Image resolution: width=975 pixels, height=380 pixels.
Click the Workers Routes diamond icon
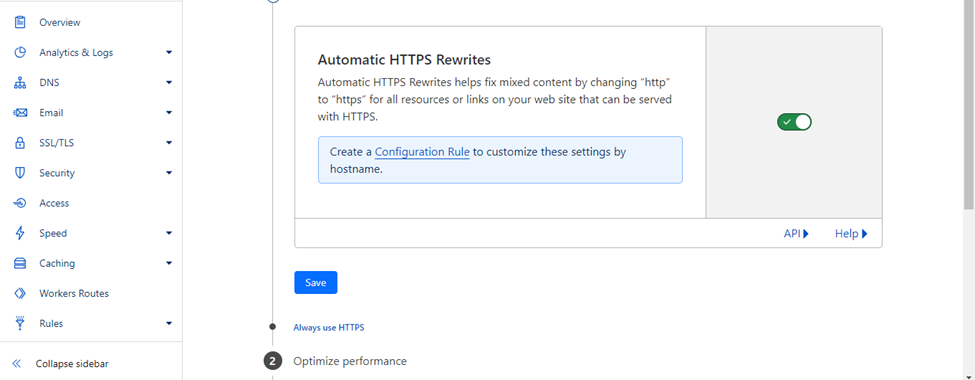[20, 294]
